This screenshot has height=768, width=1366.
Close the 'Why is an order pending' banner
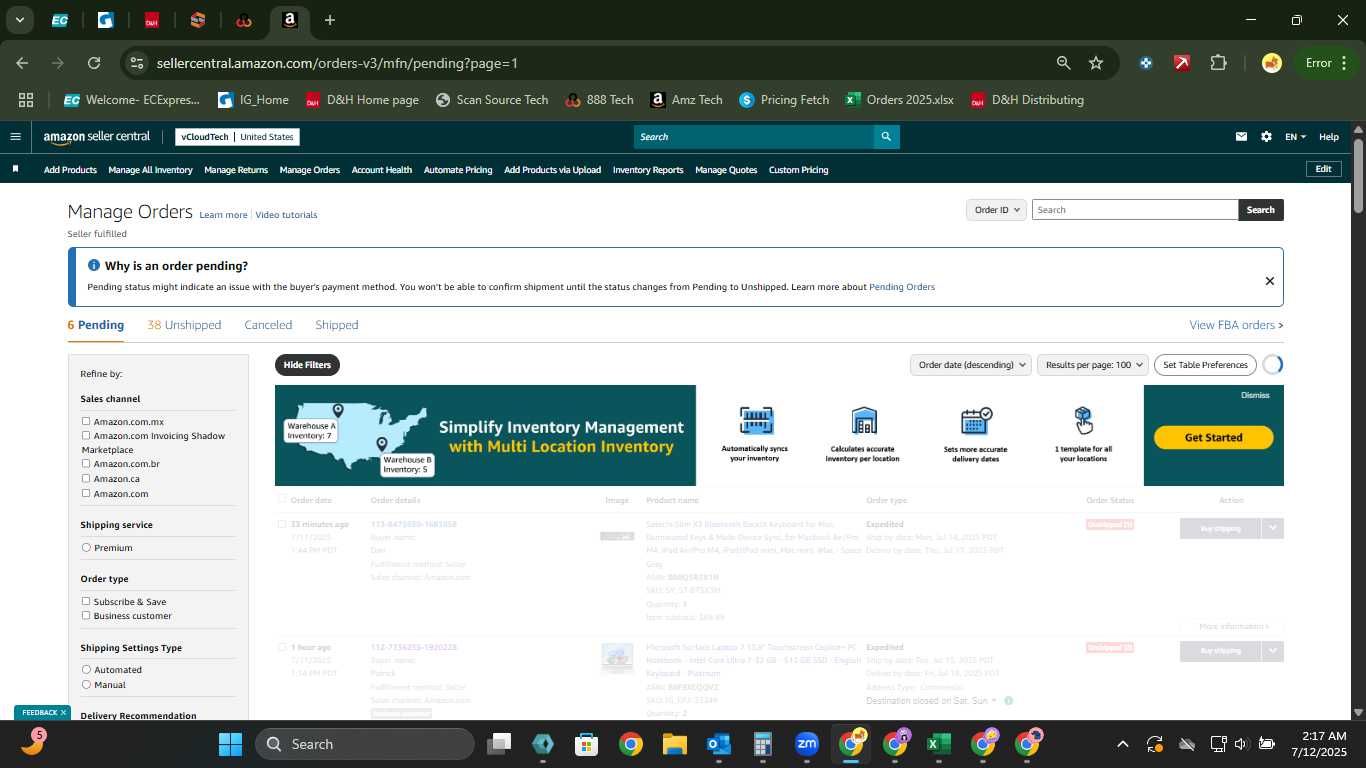pos(1270,281)
